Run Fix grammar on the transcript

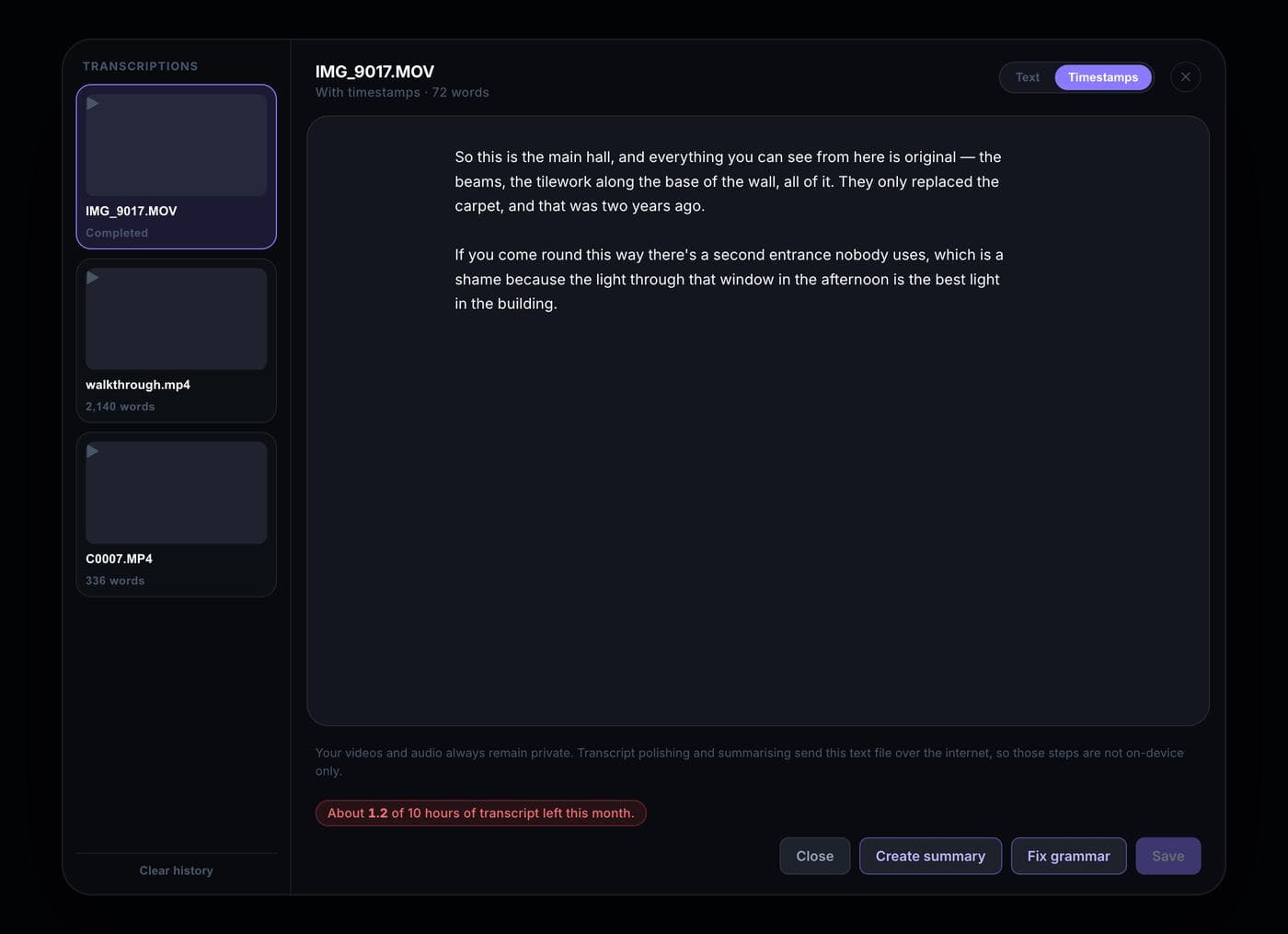pos(1069,856)
